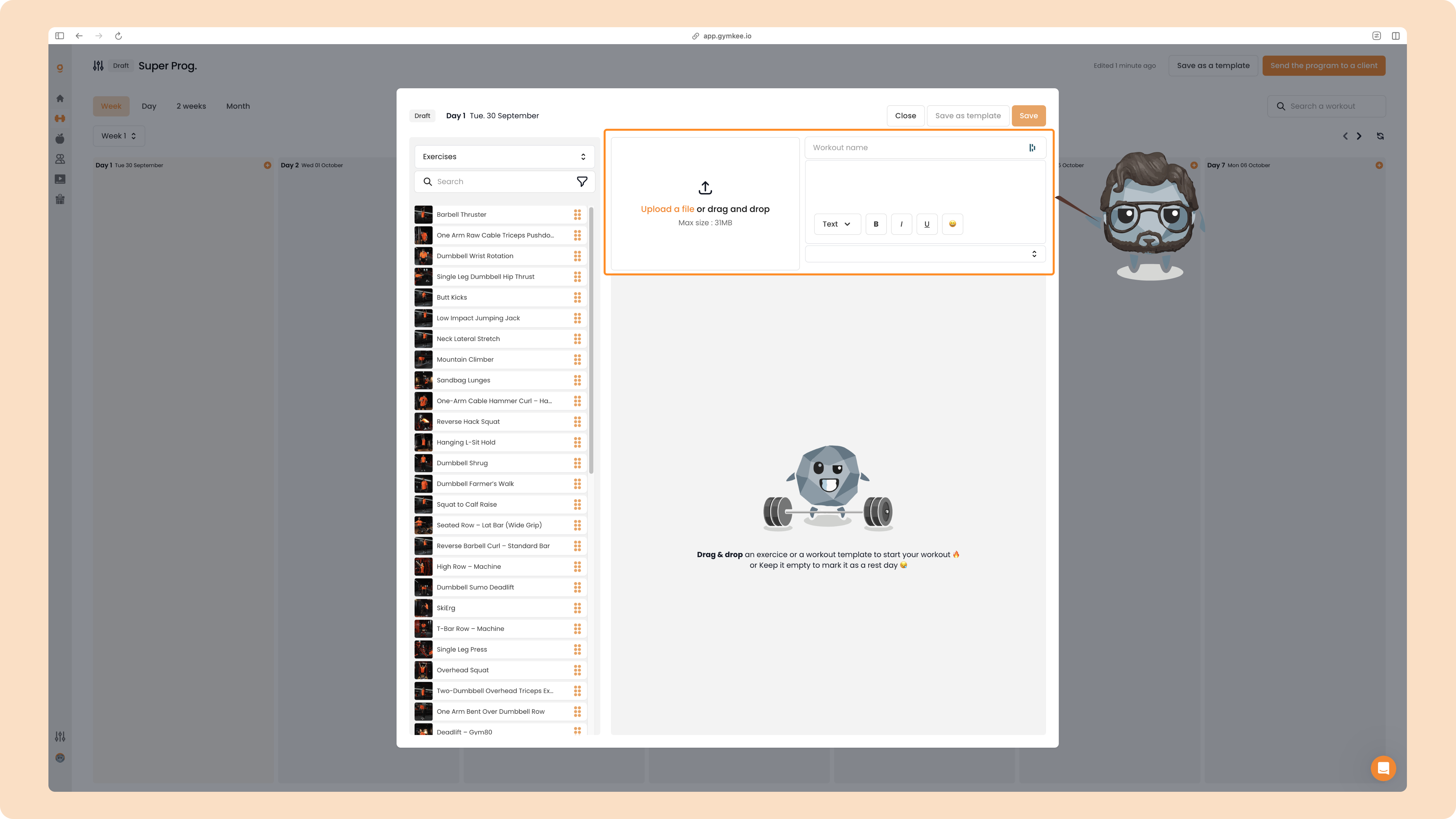Screen dimensions: 1456x819
Task: Open settings sliders icon at sidebar bottom
Action: coord(60,736)
